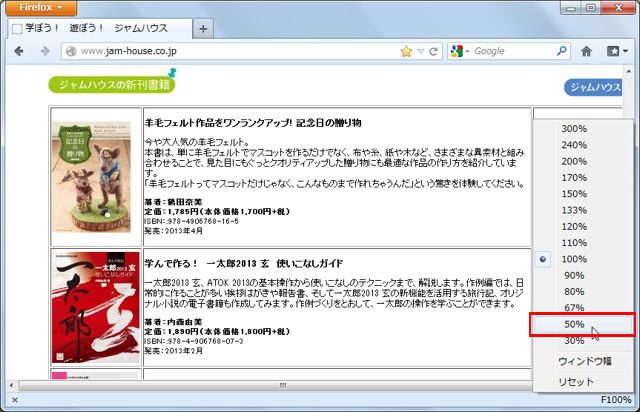Click the site identity globe icon

click(71, 51)
